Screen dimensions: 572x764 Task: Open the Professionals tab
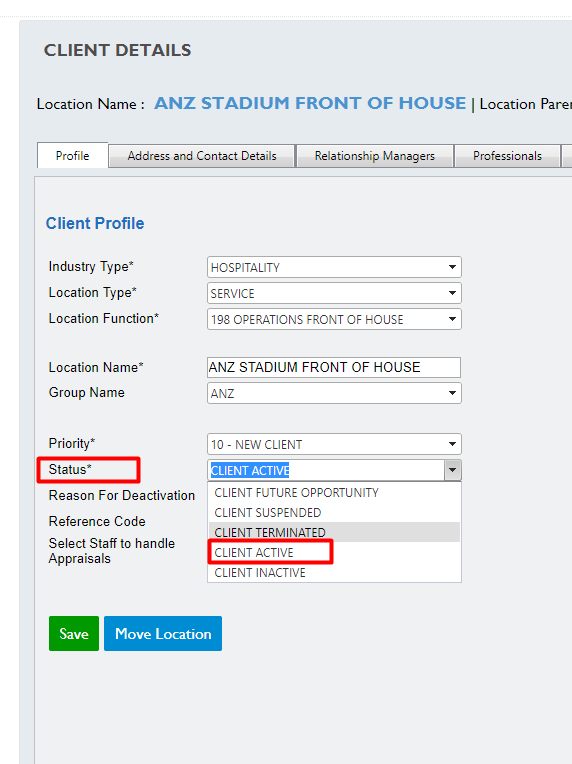click(507, 156)
